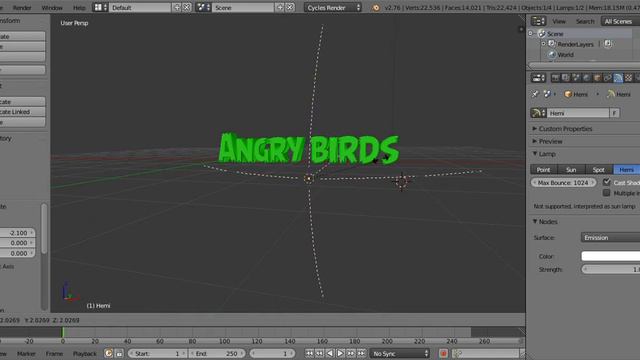The height and width of the screenshot is (360, 640).
Task: Add a new scene
Action: pyautogui.click(x=280, y=7)
